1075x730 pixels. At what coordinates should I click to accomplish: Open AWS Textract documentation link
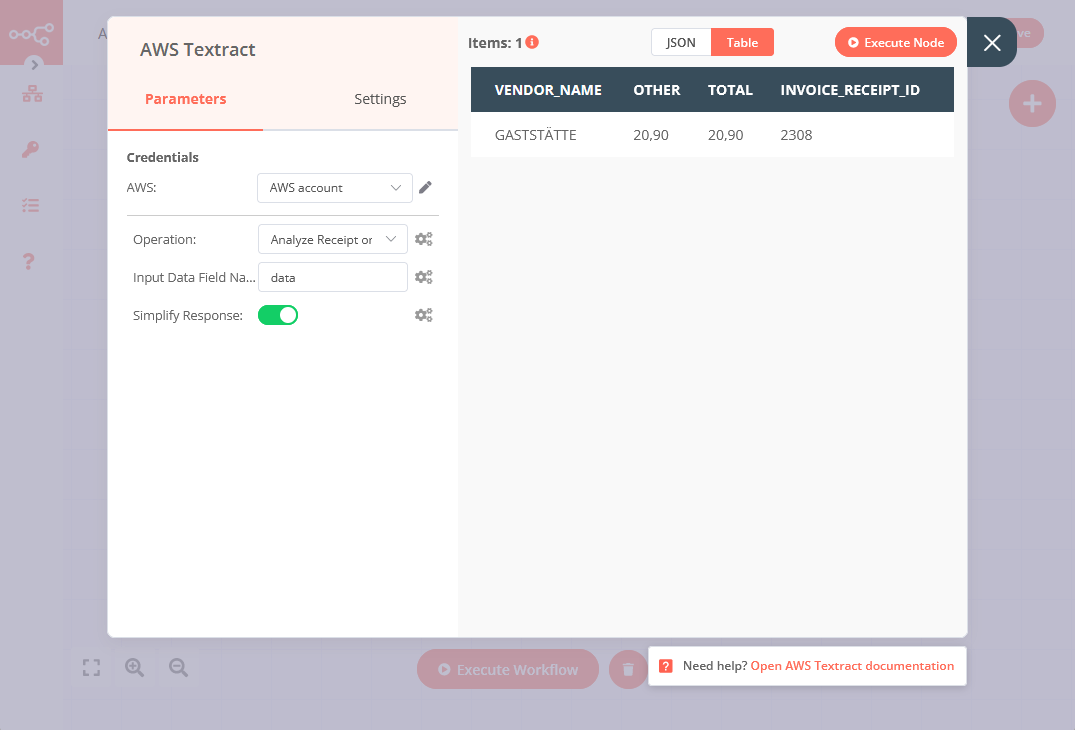click(852, 665)
